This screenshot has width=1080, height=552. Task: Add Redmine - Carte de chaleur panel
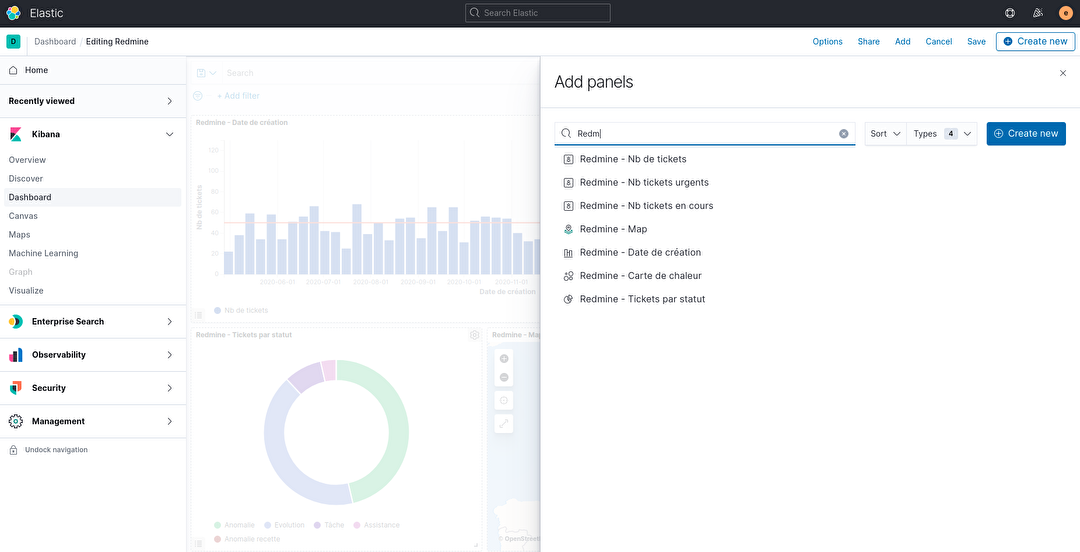[x=641, y=276]
